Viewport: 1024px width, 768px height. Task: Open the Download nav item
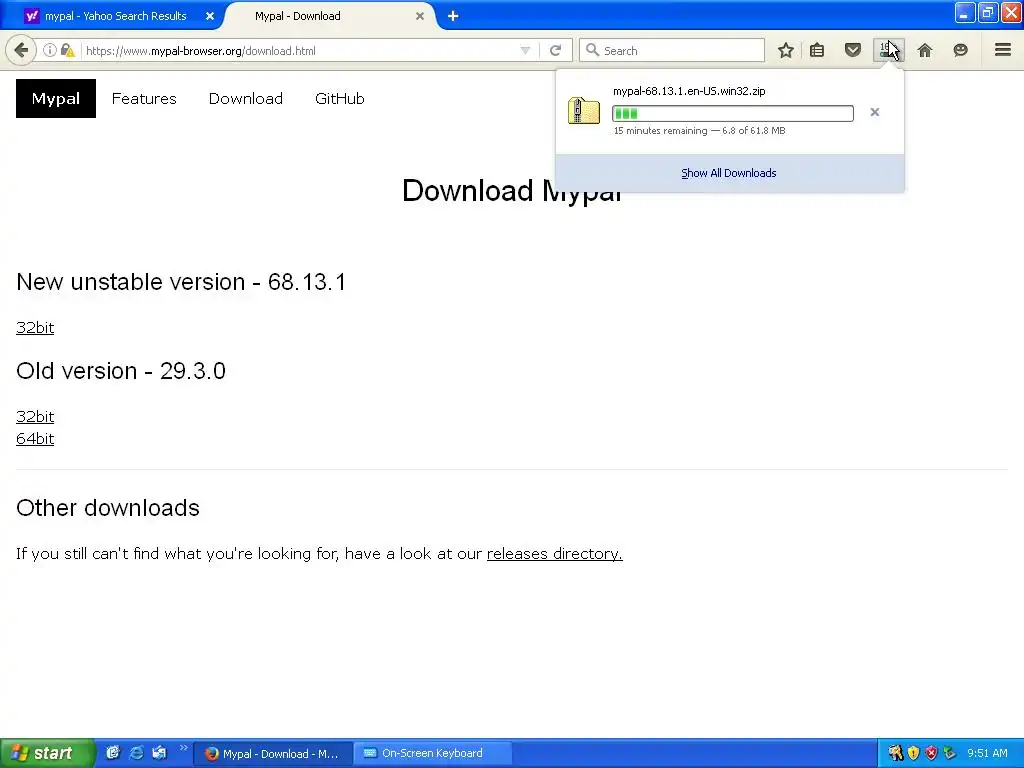[x=246, y=99]
